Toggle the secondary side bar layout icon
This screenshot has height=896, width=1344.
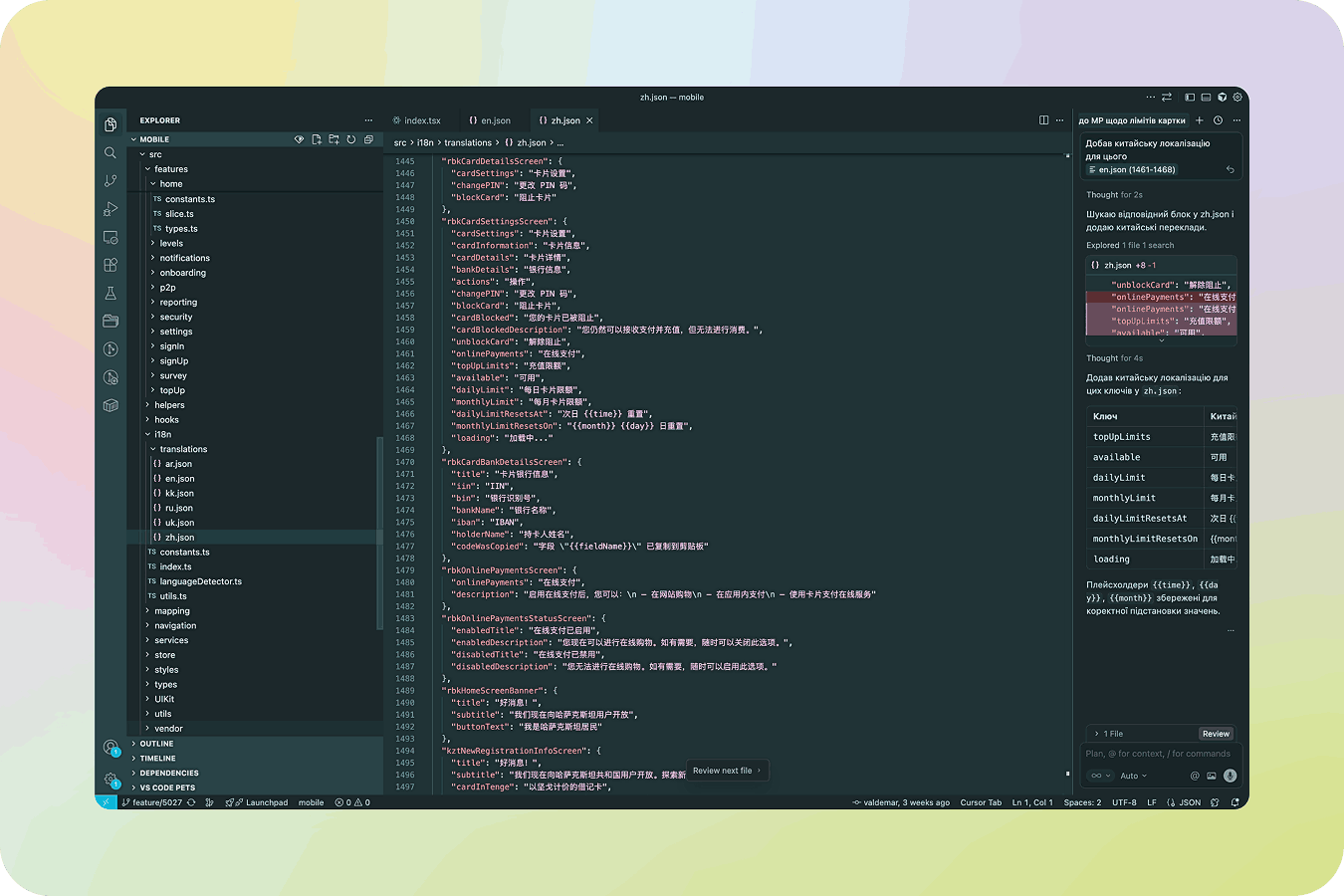1222,97
